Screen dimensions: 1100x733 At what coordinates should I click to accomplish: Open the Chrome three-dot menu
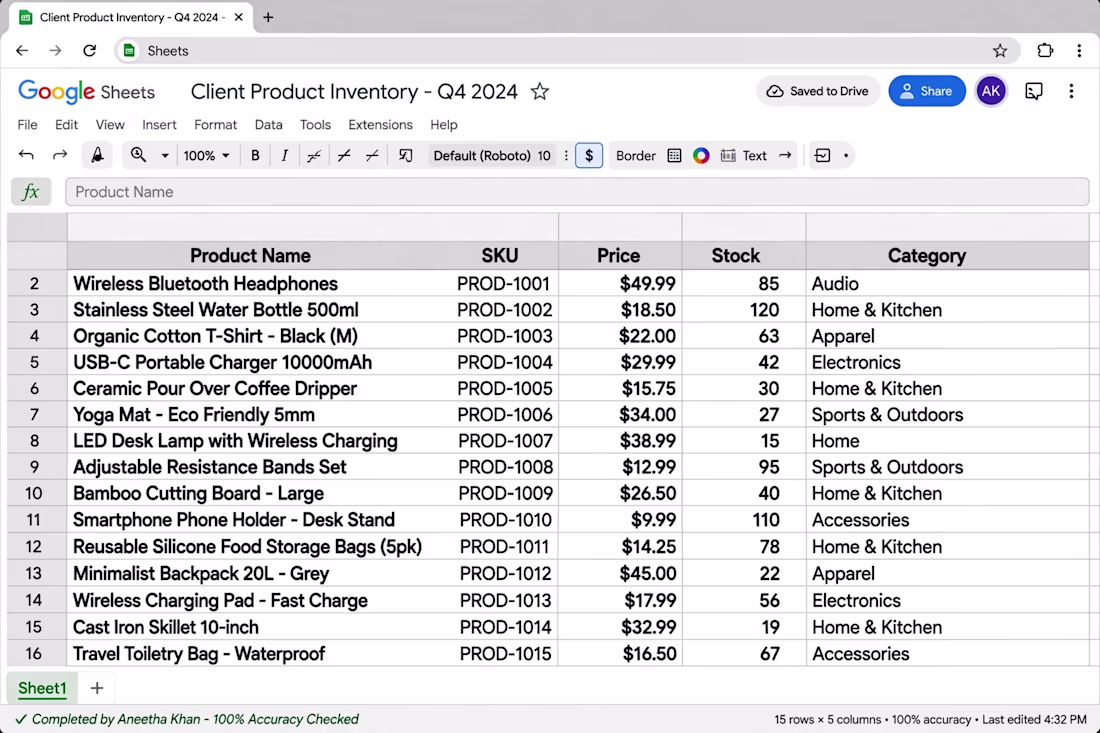click(1079, 51)
